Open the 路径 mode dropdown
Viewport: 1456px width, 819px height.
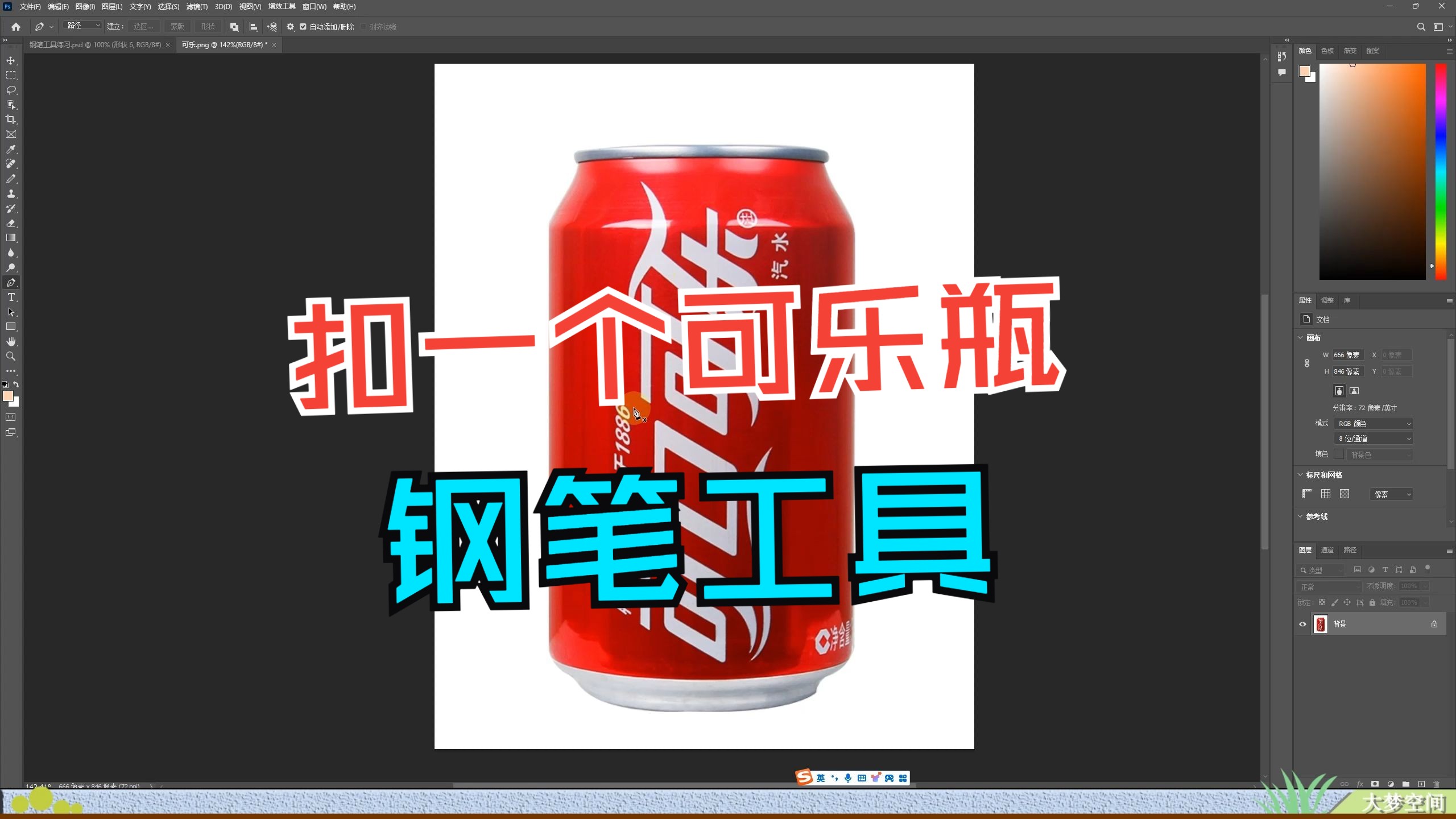[x=83, y=26]
